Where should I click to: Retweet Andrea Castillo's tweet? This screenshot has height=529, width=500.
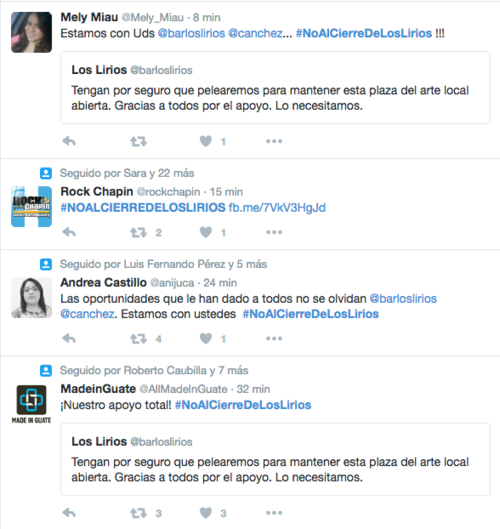pos(139,339)
